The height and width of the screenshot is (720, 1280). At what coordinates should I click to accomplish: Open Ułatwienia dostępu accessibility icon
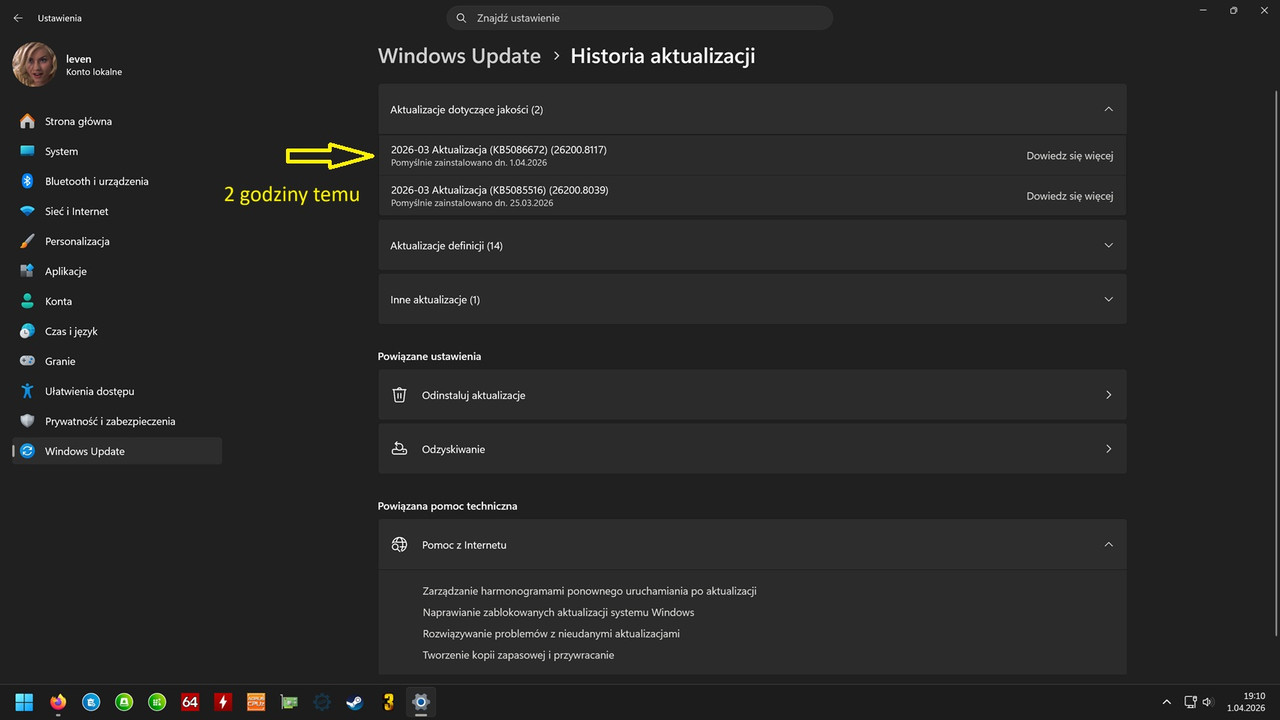[x=27, y=391]
